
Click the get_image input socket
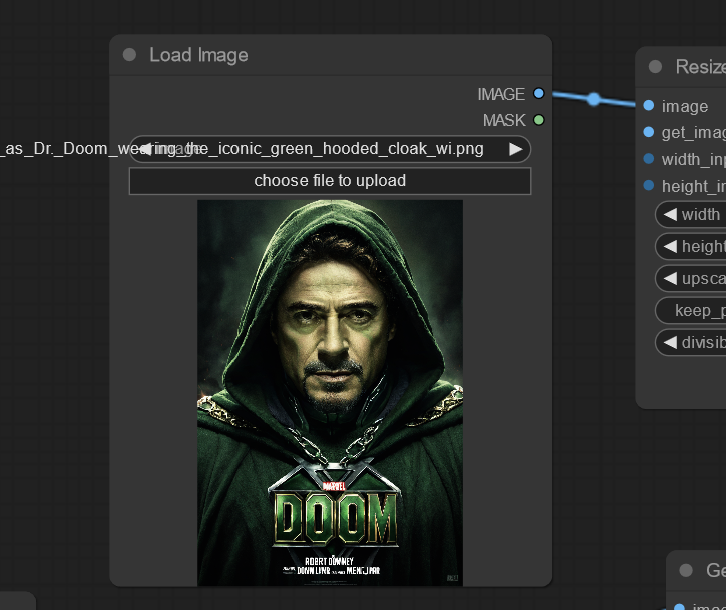click(649, 132)
